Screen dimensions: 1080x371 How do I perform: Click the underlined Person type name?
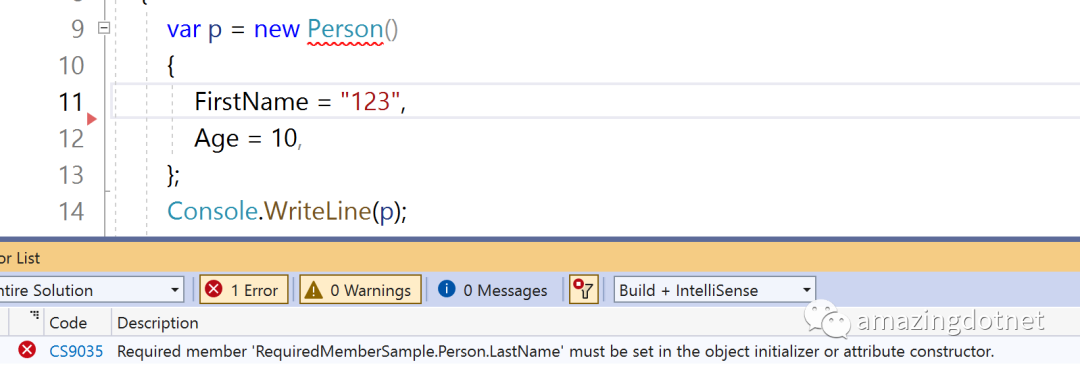point(344,30)
